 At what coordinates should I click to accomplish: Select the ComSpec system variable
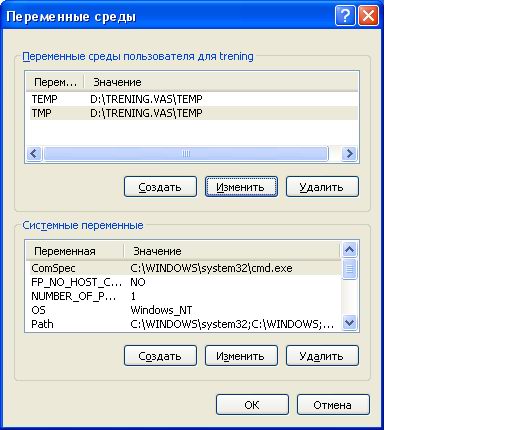point(184,268)
